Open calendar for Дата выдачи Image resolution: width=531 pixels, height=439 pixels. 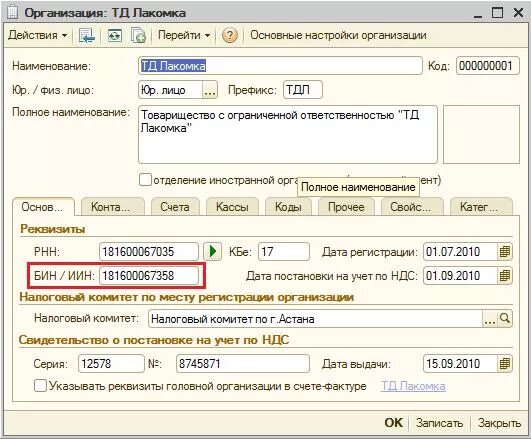(505, 364)
